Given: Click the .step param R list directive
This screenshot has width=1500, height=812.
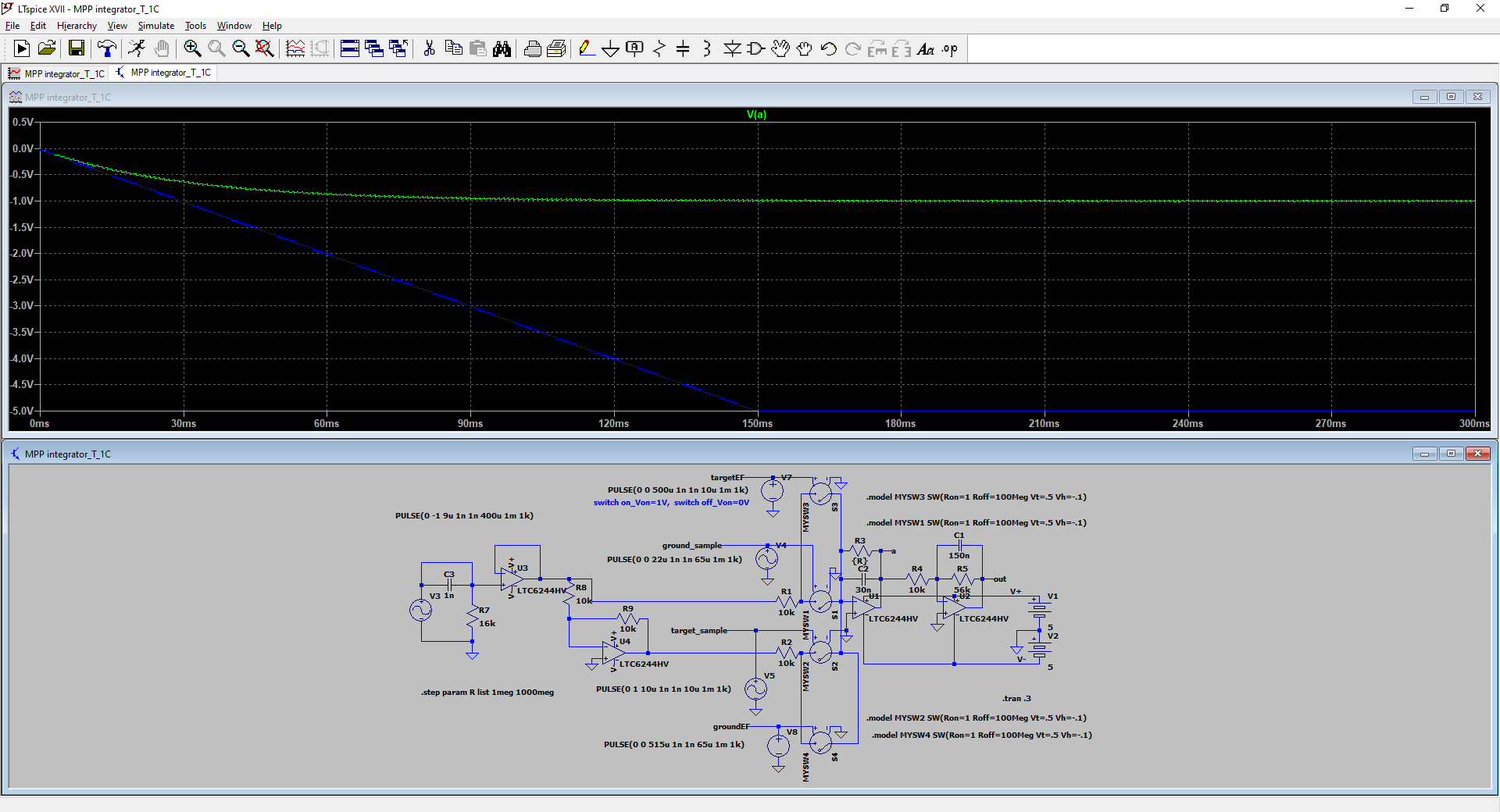Looking at the screenshot, I should coord(487,693).
